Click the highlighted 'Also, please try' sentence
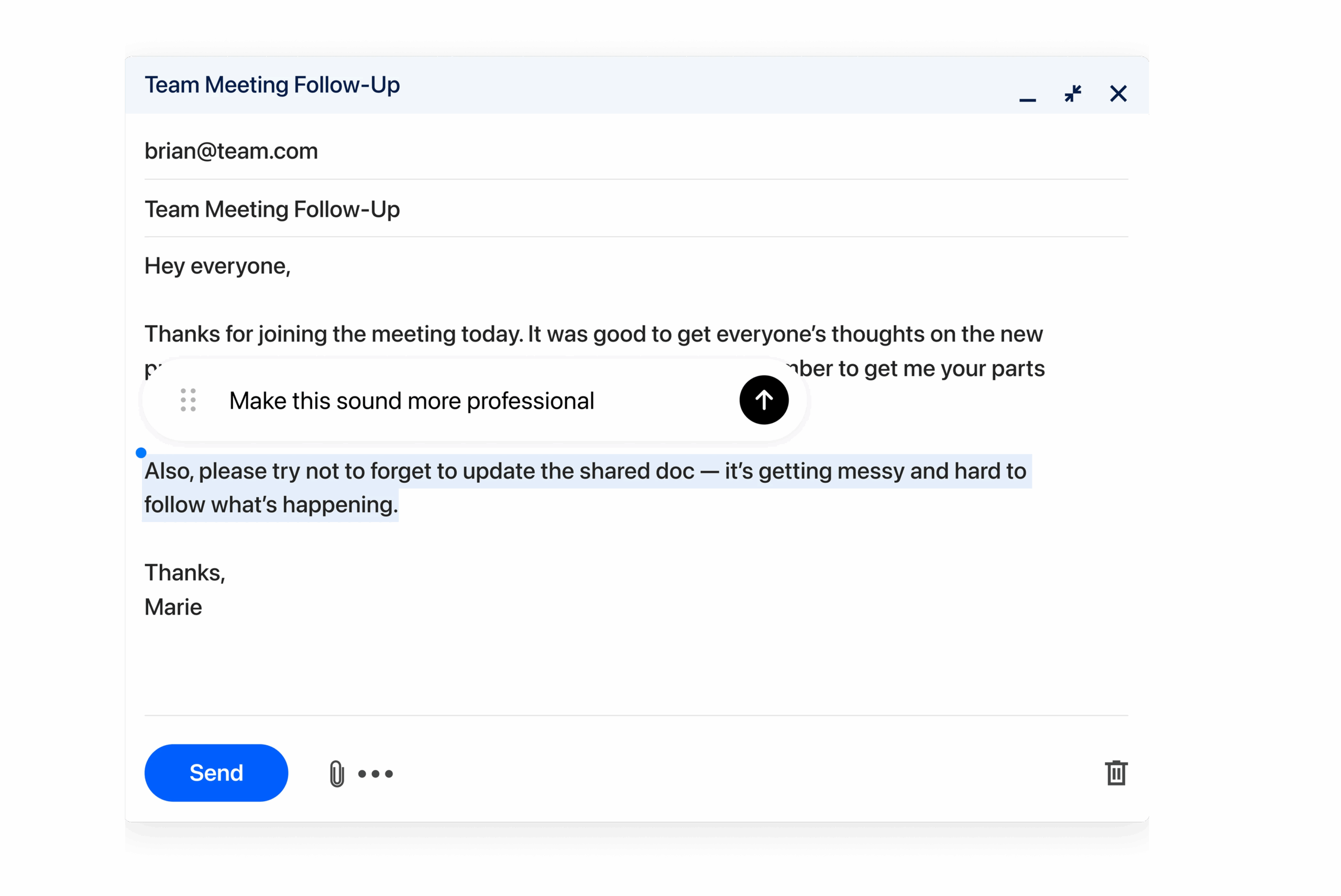Image resolution: width=1341 pixels, height=896 pixels. click(x=585, y=471)
